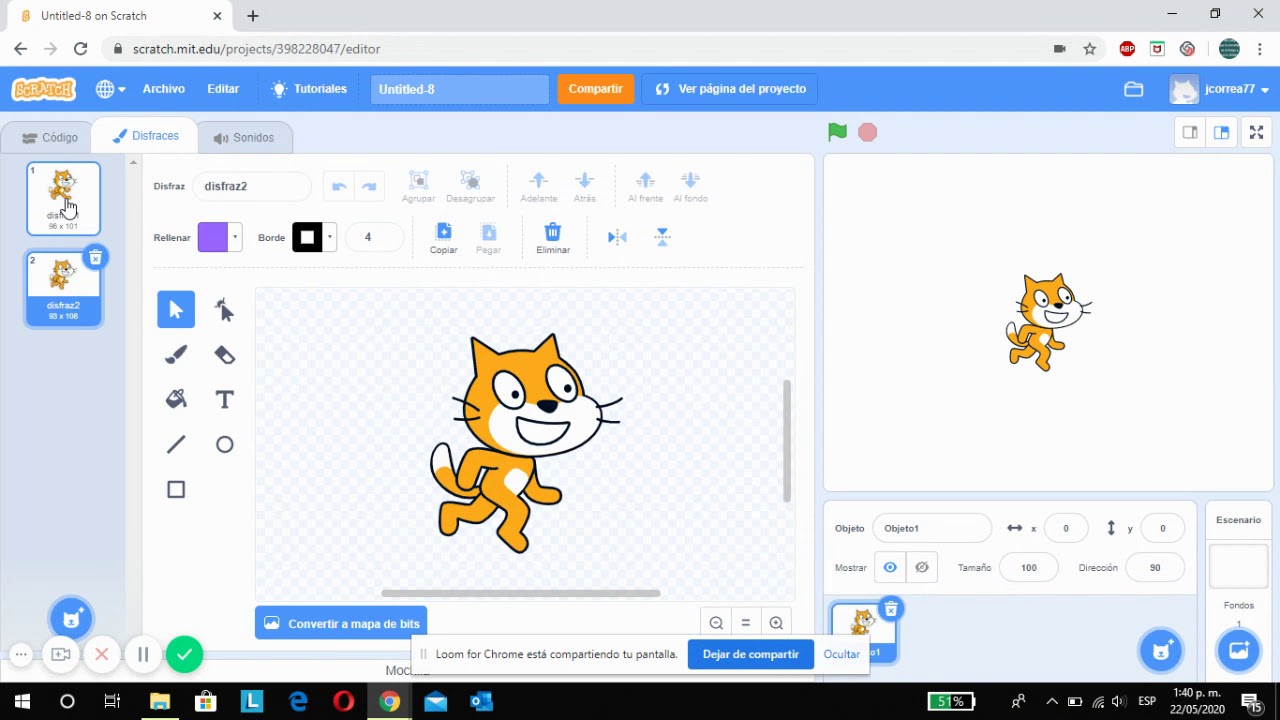The width and height of the screenshot is (1280, 720).
Task: Click the Pegar icon
Action: [488, 237]
